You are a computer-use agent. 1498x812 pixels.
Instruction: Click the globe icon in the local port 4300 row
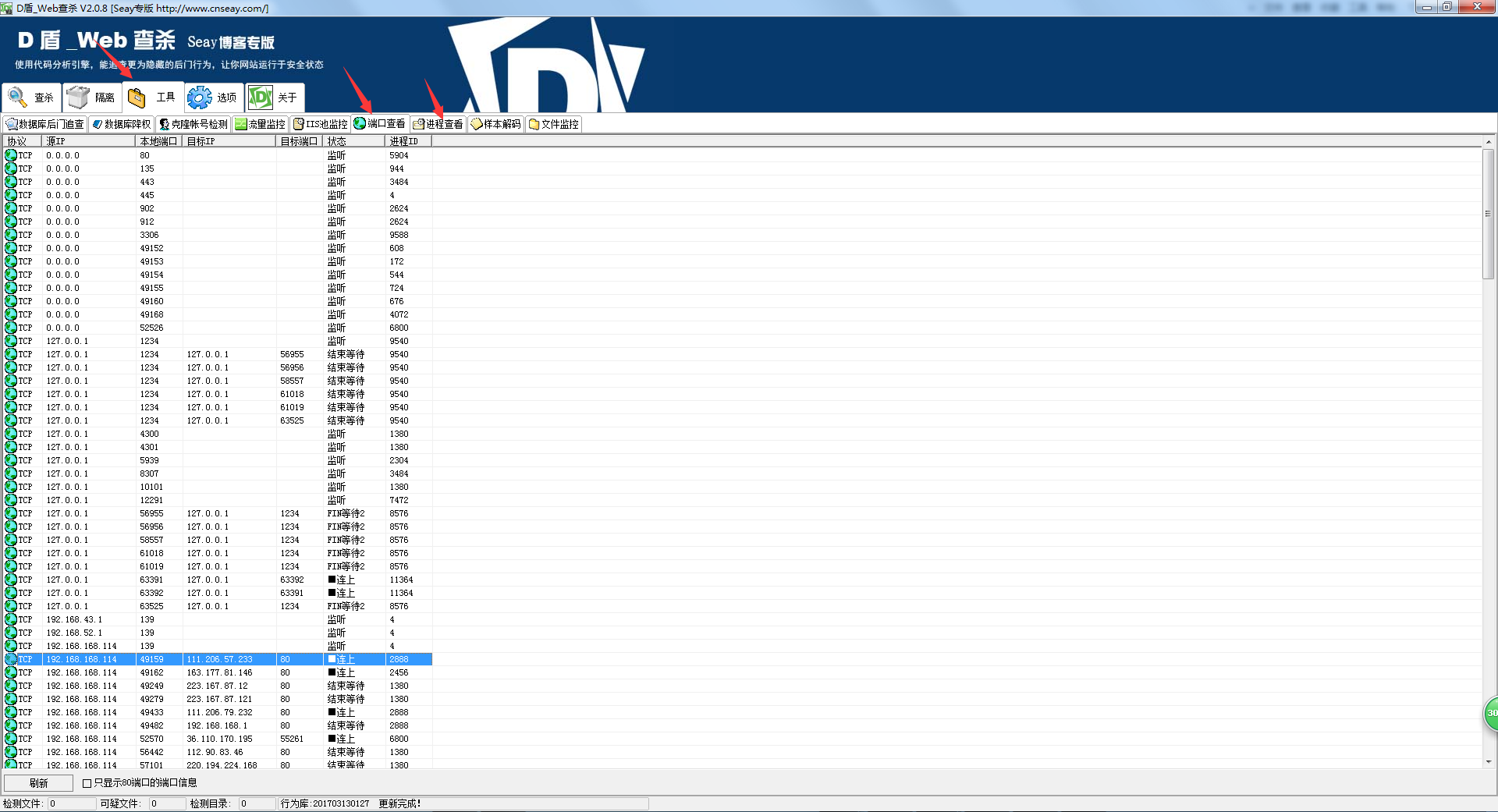11,434
